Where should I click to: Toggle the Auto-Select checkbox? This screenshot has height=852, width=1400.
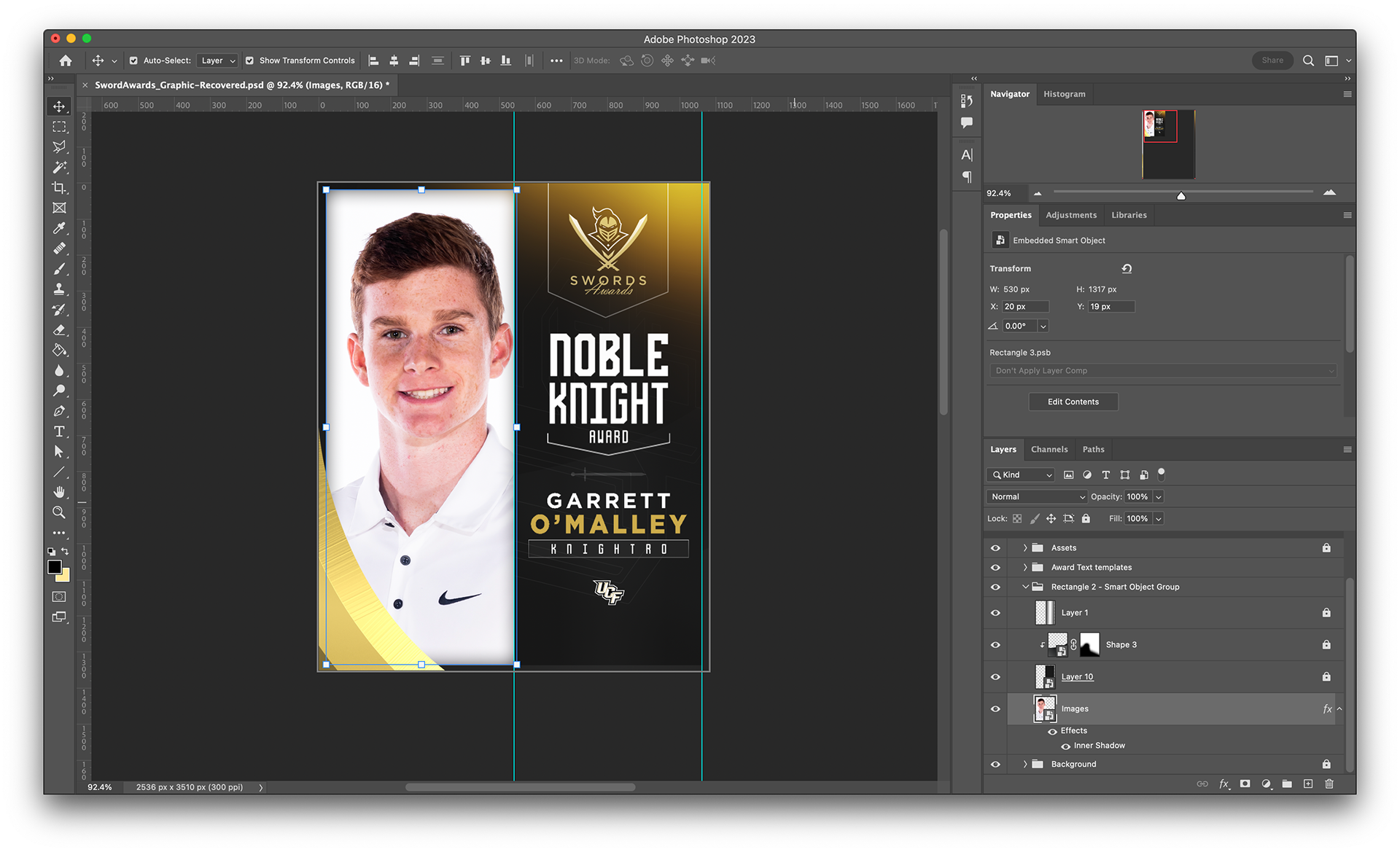tap(133, 60)
